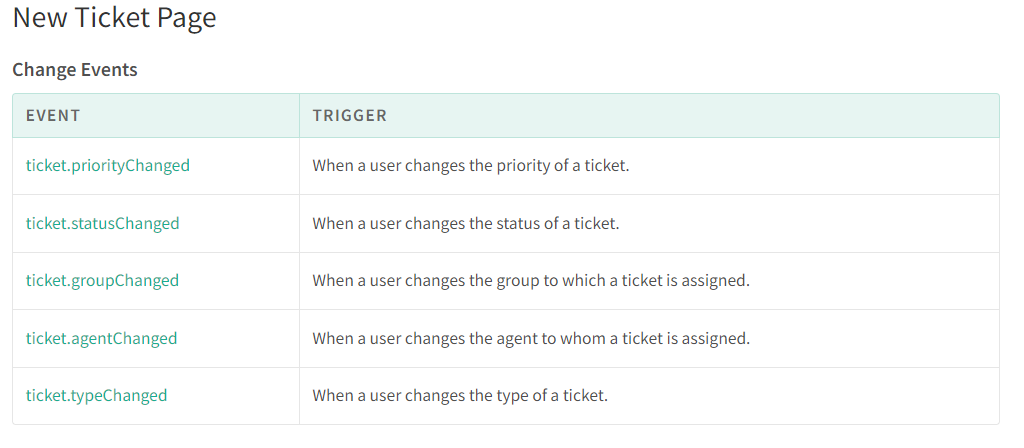This screenshot has width=1024, height=448.
Task: Follow the ticket.groupChanged link
Action: (x=103, y=281)
